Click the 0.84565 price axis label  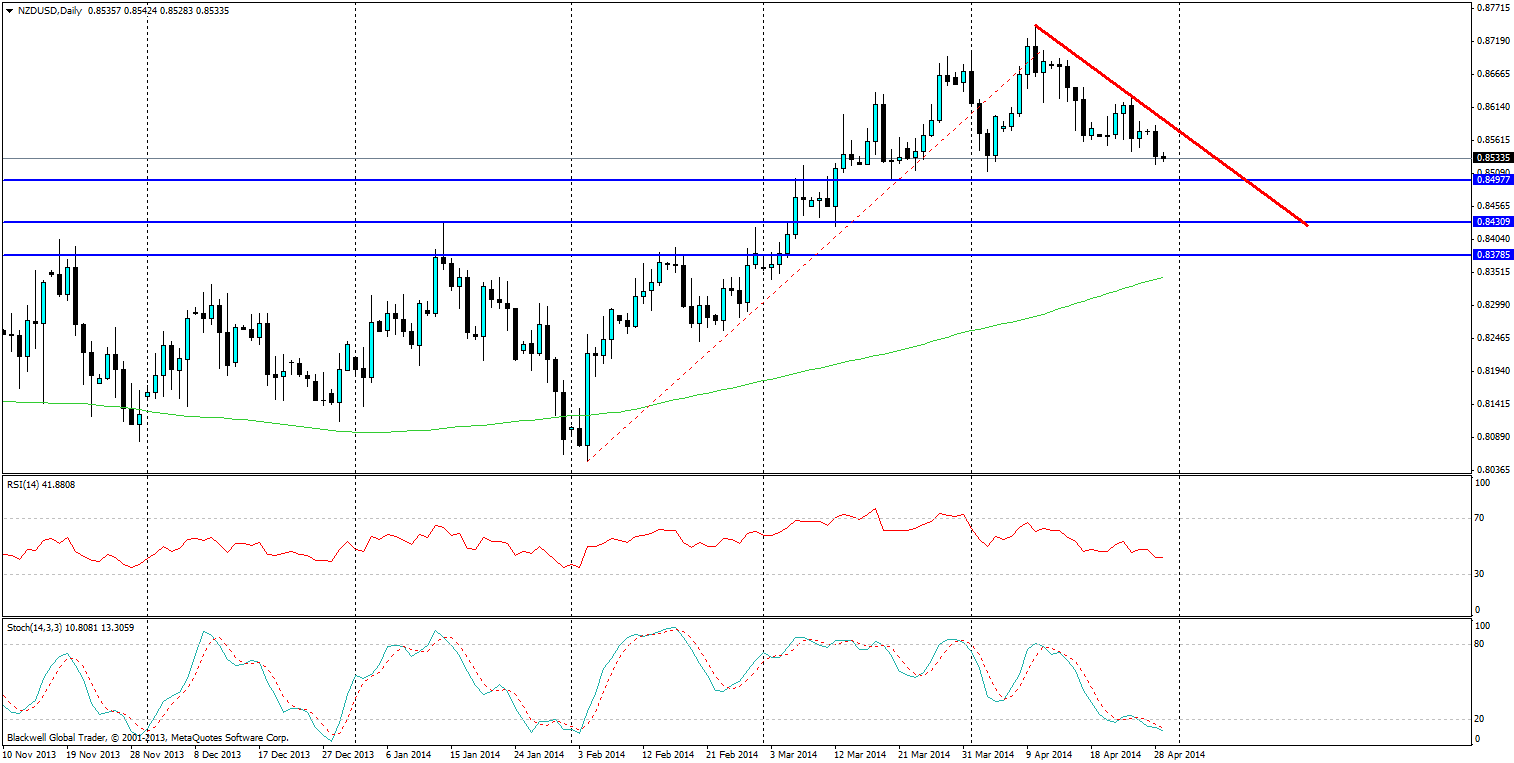[x=1493, y=206]
